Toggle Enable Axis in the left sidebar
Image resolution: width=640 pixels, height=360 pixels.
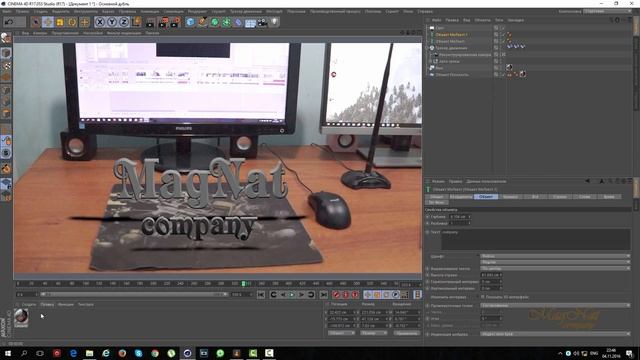pyautogui.click(x=6, y=130)
